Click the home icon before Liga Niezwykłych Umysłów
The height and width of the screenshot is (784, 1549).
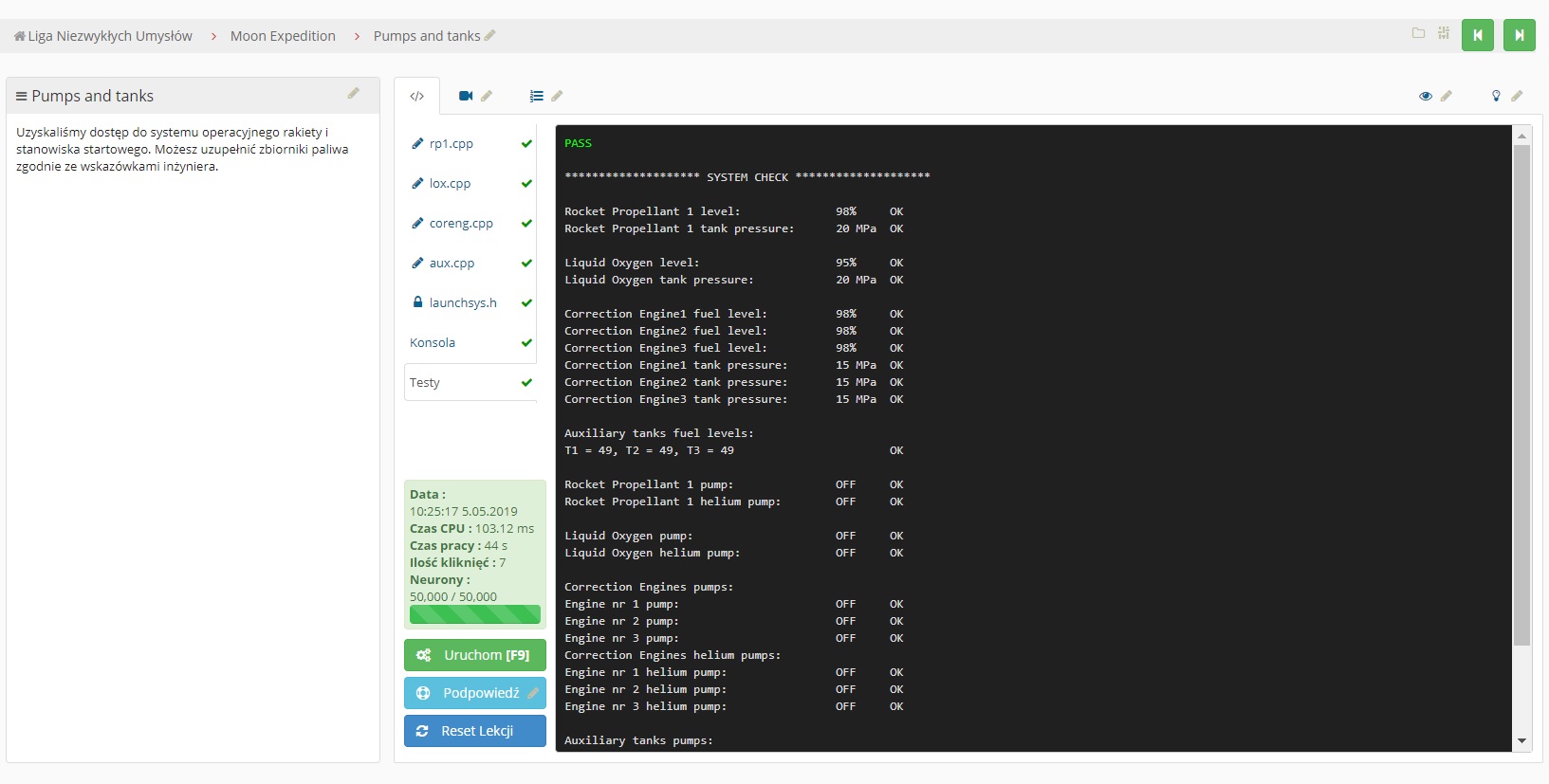19,36
